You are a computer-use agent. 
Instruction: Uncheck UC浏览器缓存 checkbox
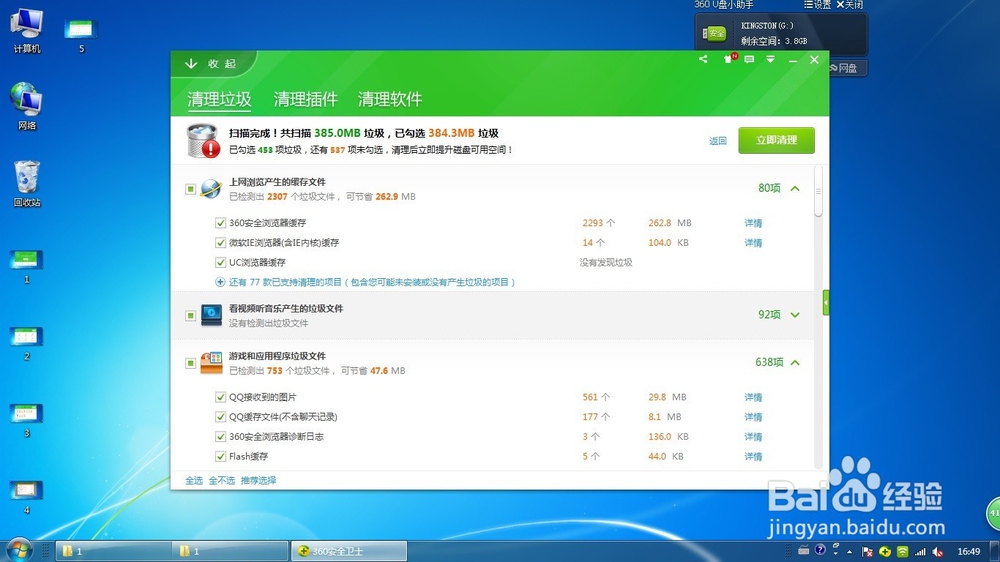coord(220,262)
